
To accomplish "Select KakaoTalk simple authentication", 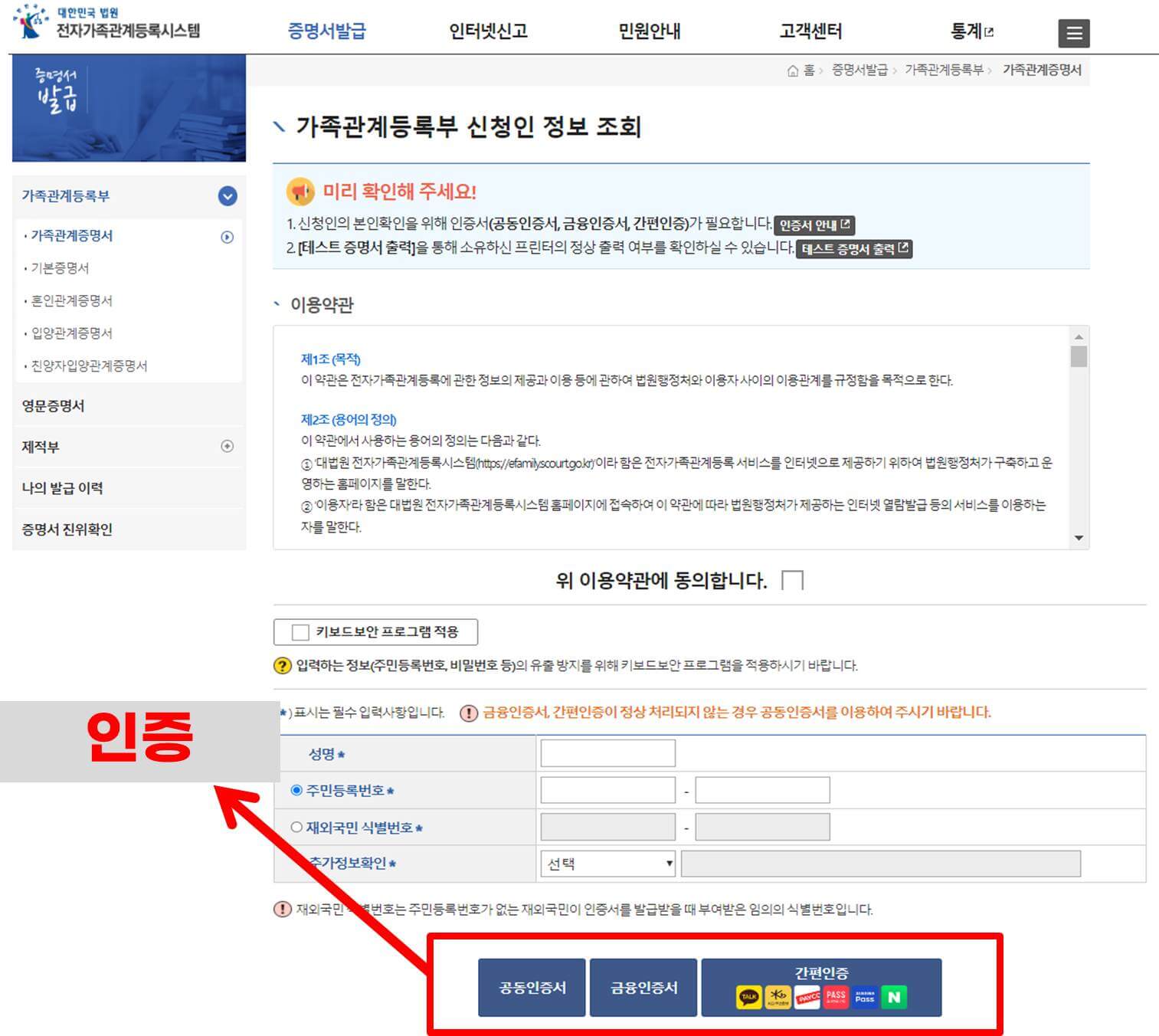I will click(748, 996).
